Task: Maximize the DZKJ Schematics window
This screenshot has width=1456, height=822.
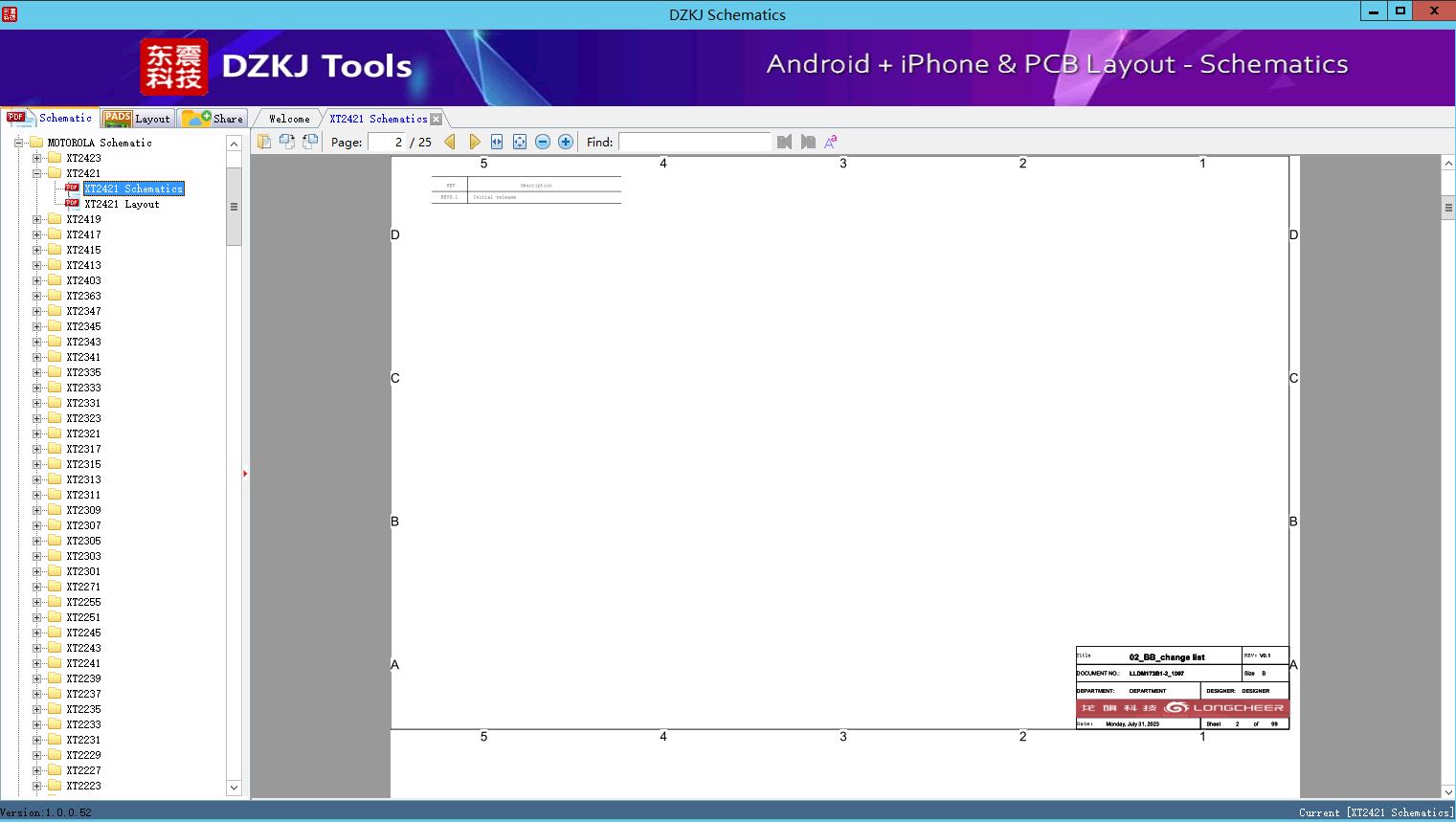Action: coord(1400,11)
